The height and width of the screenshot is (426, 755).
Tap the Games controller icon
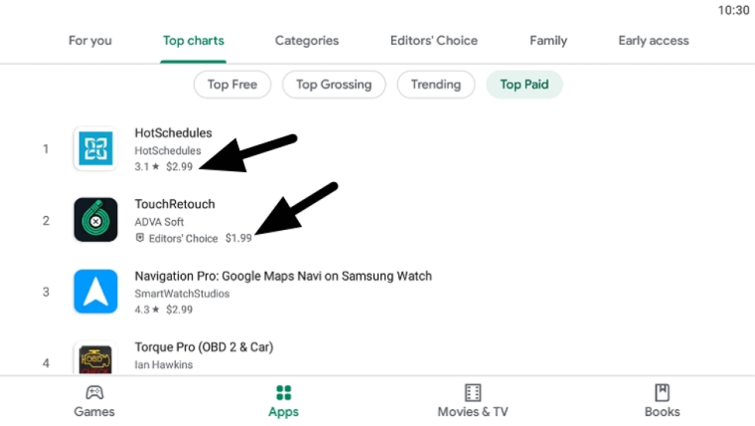click(x=94, y=392)
